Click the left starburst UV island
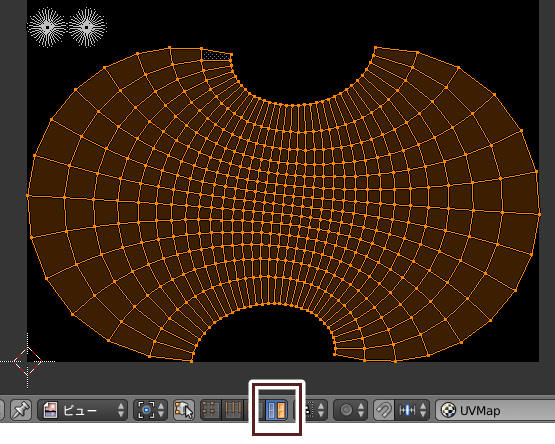Image resolution: width=555 pixels, height=444 pixels. coord(47,27)
